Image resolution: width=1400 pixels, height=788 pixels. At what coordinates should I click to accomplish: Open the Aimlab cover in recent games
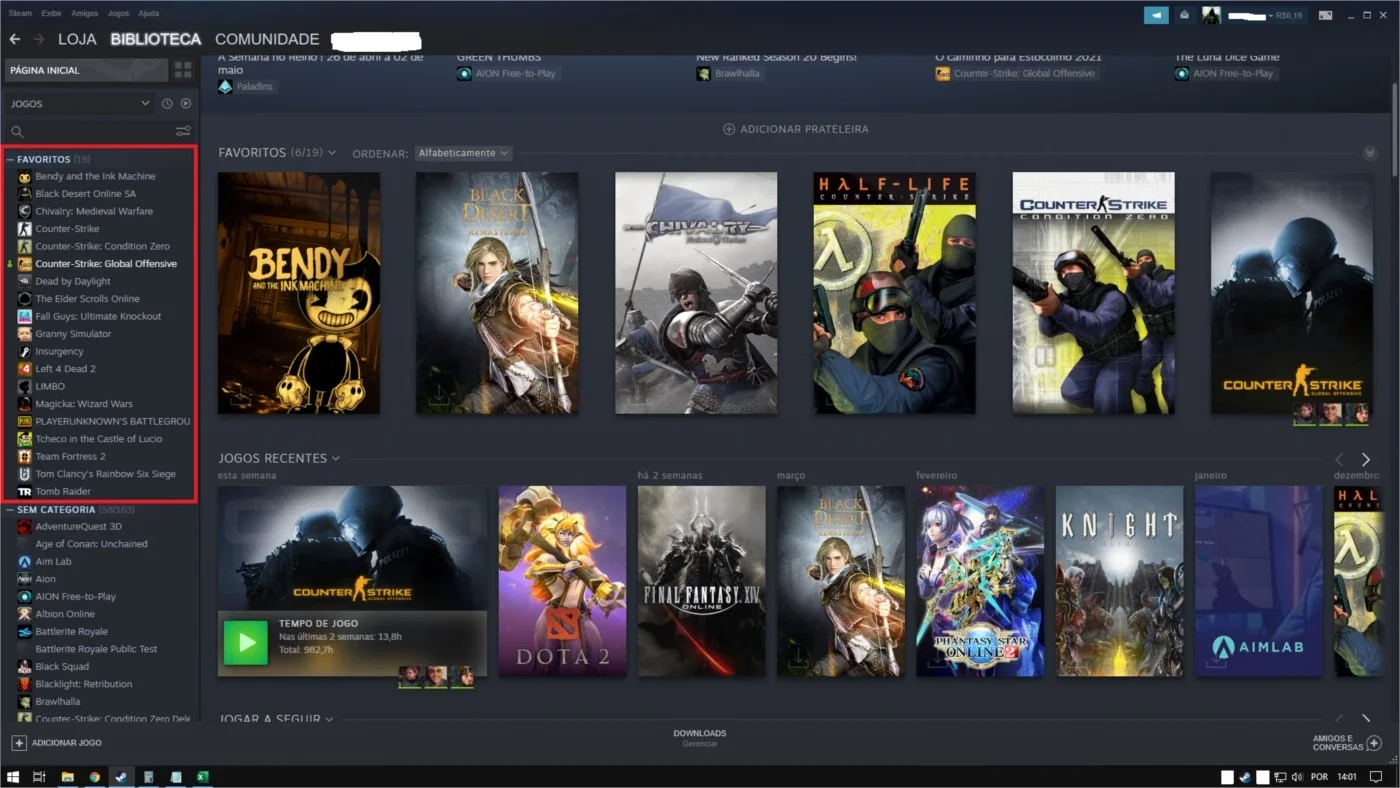[1258, 581]
